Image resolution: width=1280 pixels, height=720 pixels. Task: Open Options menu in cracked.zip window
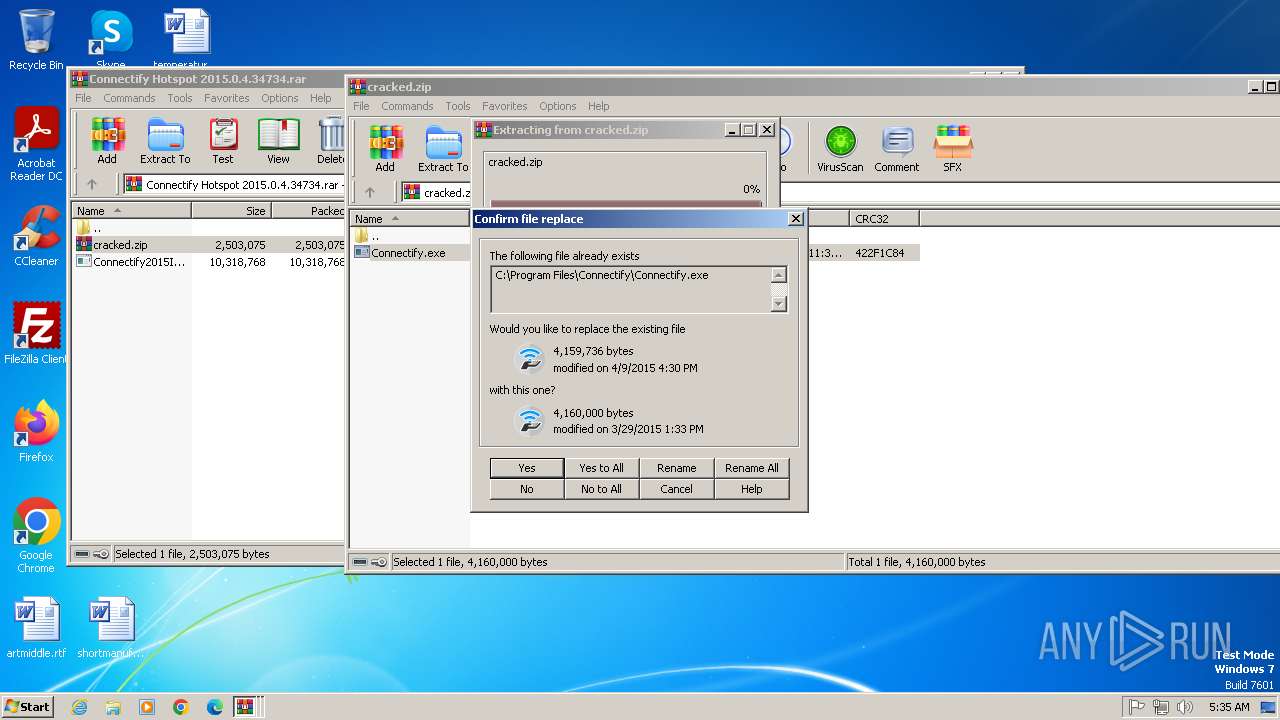pyautogui.click(x=558, y=106)
